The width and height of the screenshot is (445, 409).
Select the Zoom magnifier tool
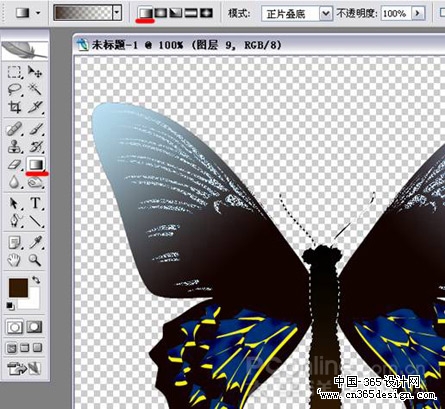click(35, 260)
